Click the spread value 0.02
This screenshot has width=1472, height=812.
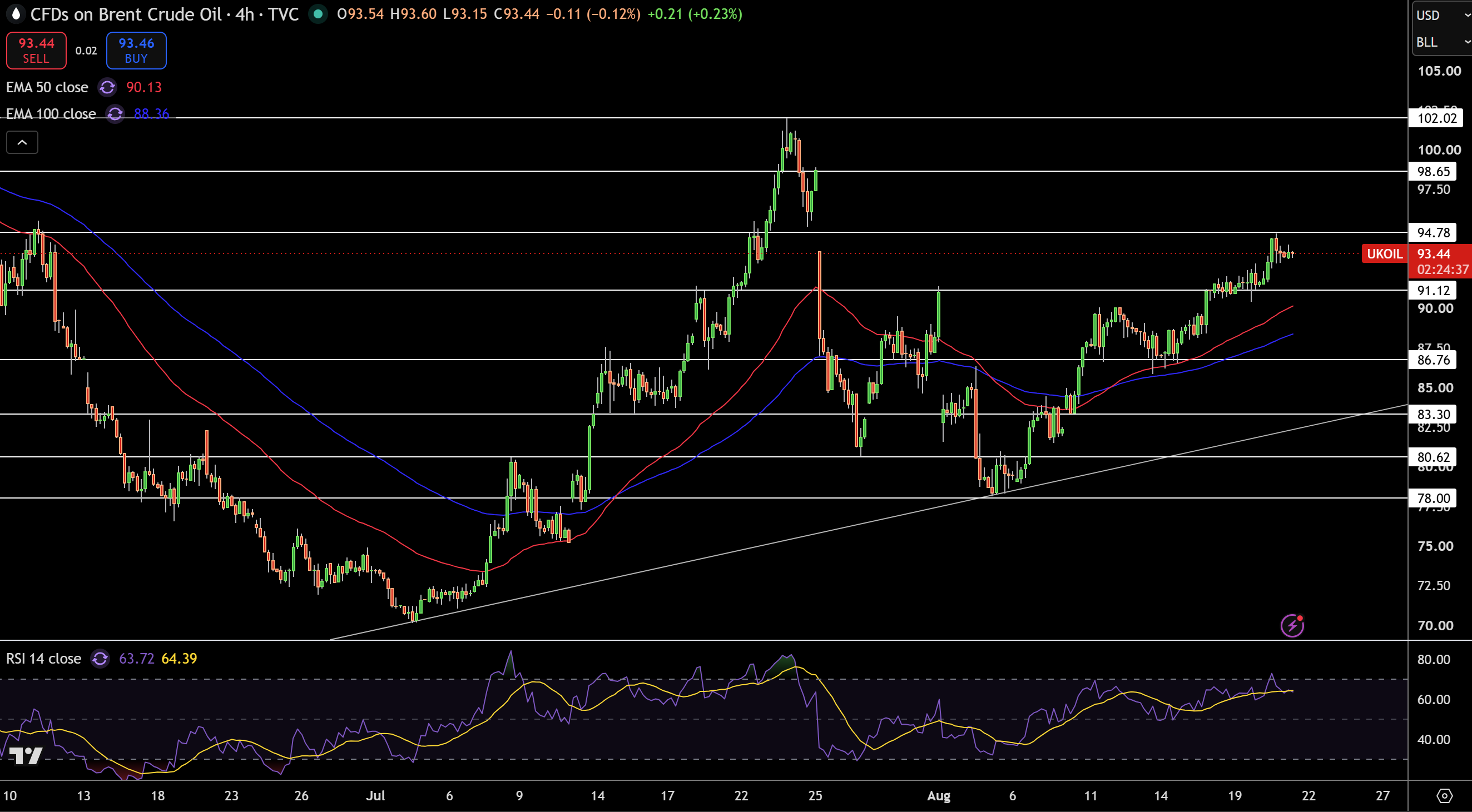click(86, 51)
